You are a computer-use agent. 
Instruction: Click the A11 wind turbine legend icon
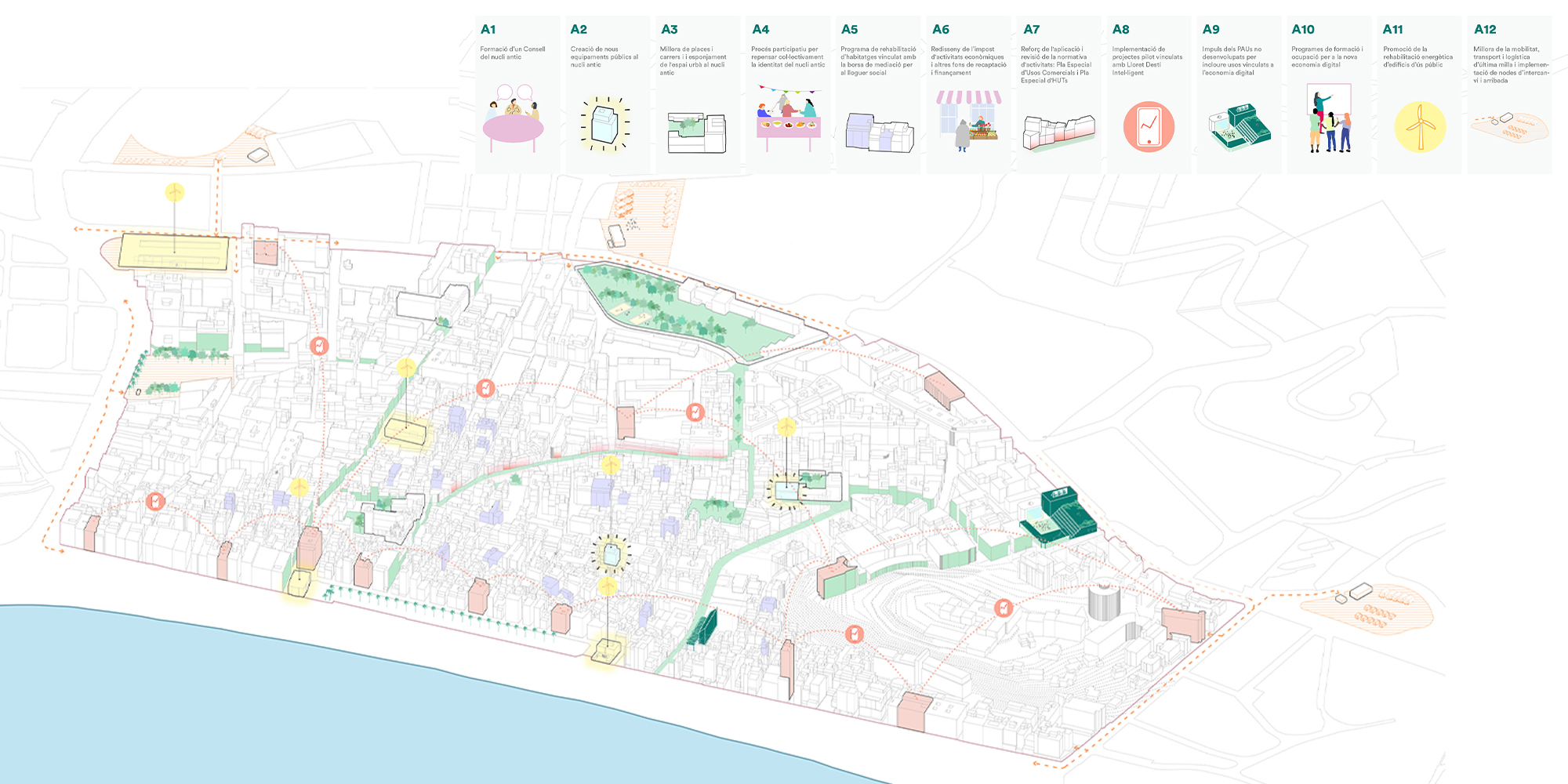[1420, 126]
